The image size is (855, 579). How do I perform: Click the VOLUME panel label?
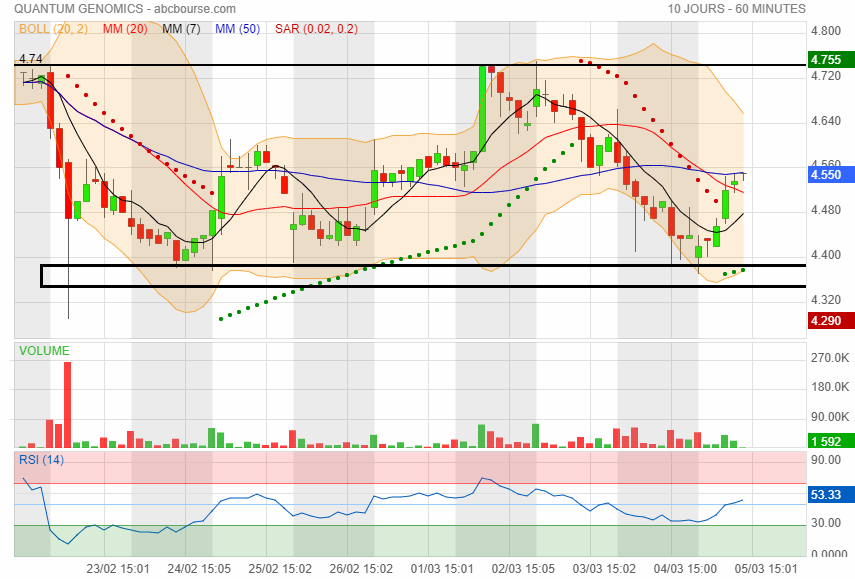click(x=44, y=351)
